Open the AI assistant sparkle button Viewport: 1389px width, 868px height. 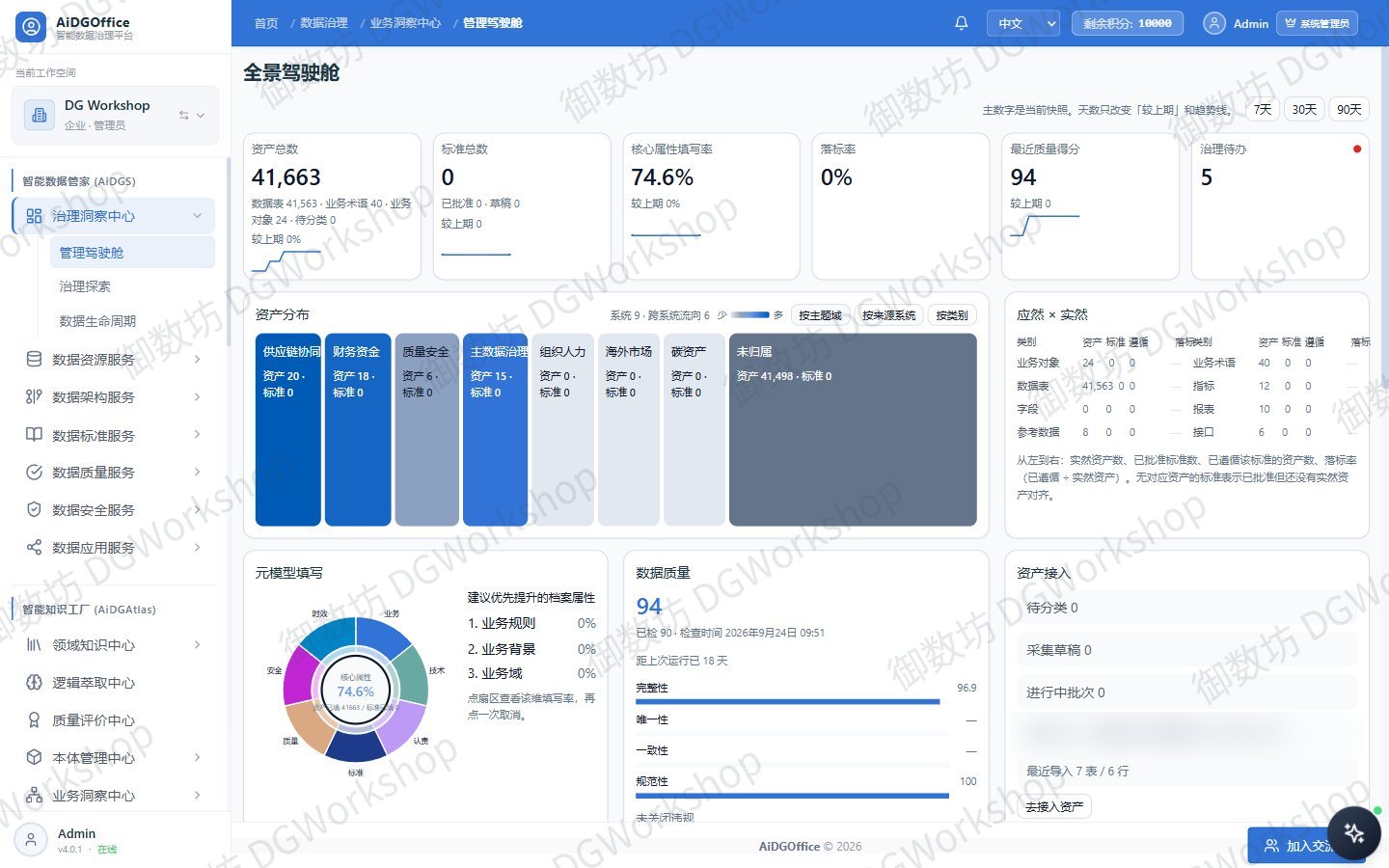[x=1353, y=833]
